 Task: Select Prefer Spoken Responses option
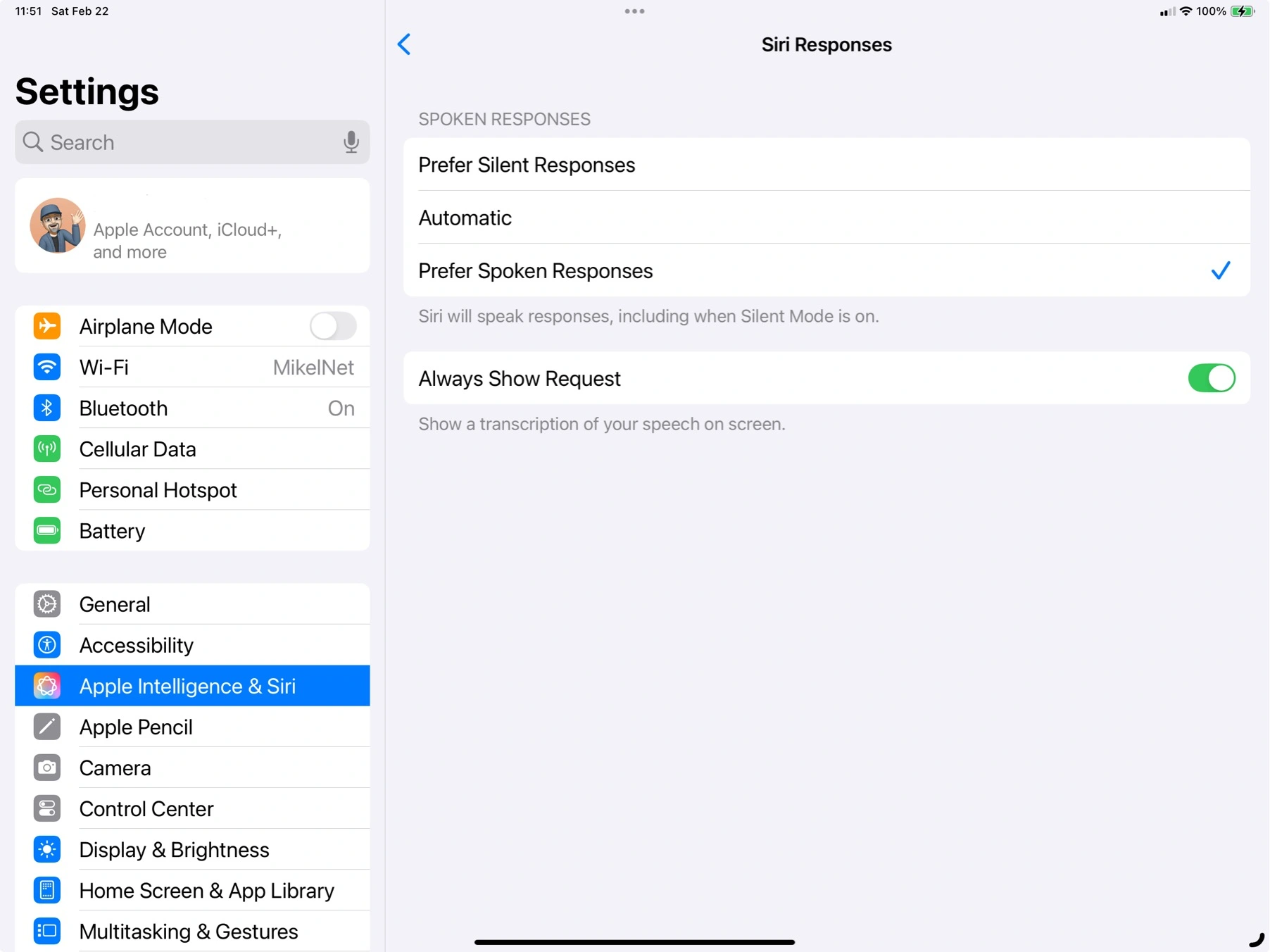(x=826, y=271)
